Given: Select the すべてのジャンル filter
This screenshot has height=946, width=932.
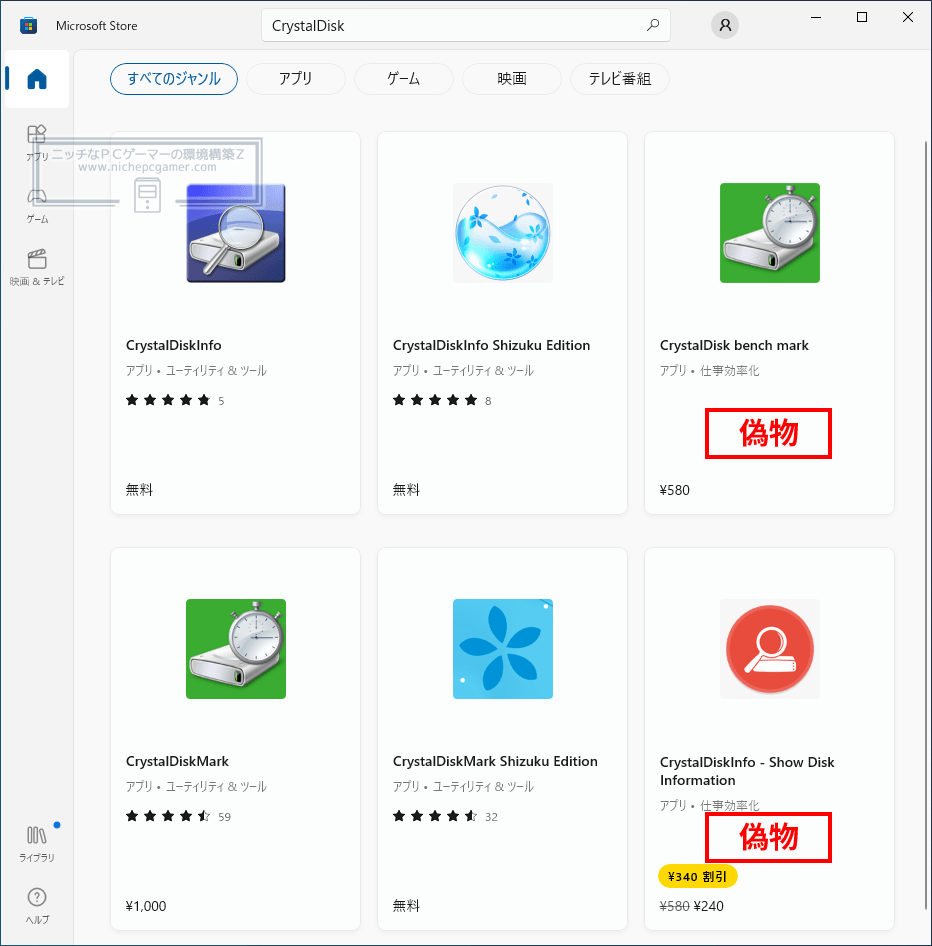Looking at the screenshot, I should (x=174, y=79).
